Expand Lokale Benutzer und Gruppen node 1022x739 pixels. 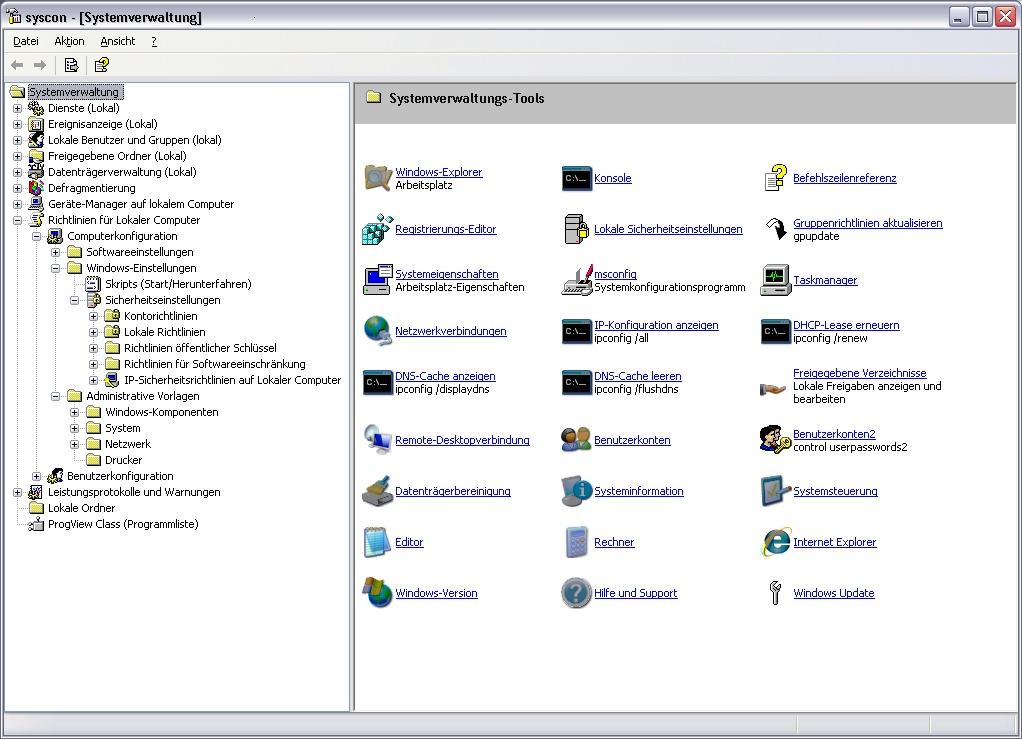point(18,140)
